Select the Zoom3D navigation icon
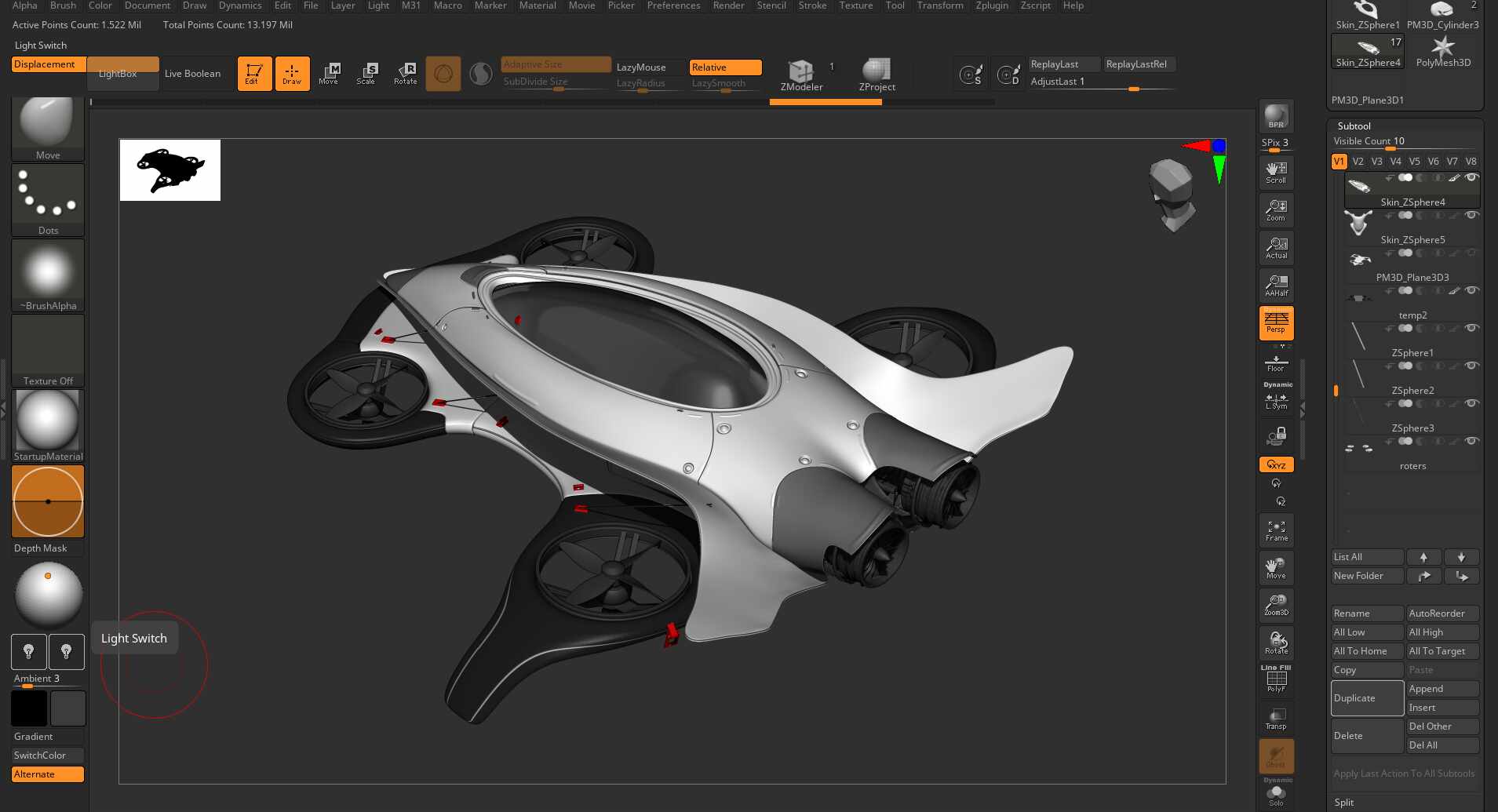 pyautogui.click(x=1276, y=604)
